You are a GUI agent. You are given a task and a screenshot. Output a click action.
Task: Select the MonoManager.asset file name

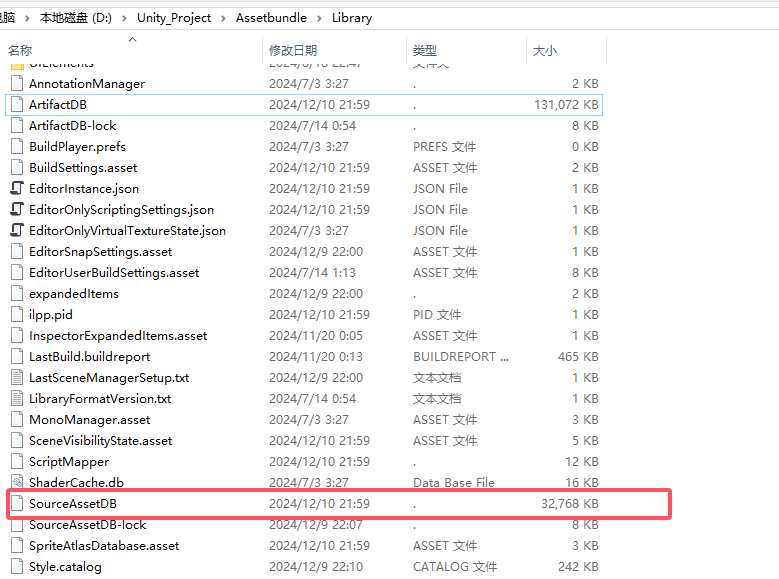pyautogui.click(x=89, y=419)
